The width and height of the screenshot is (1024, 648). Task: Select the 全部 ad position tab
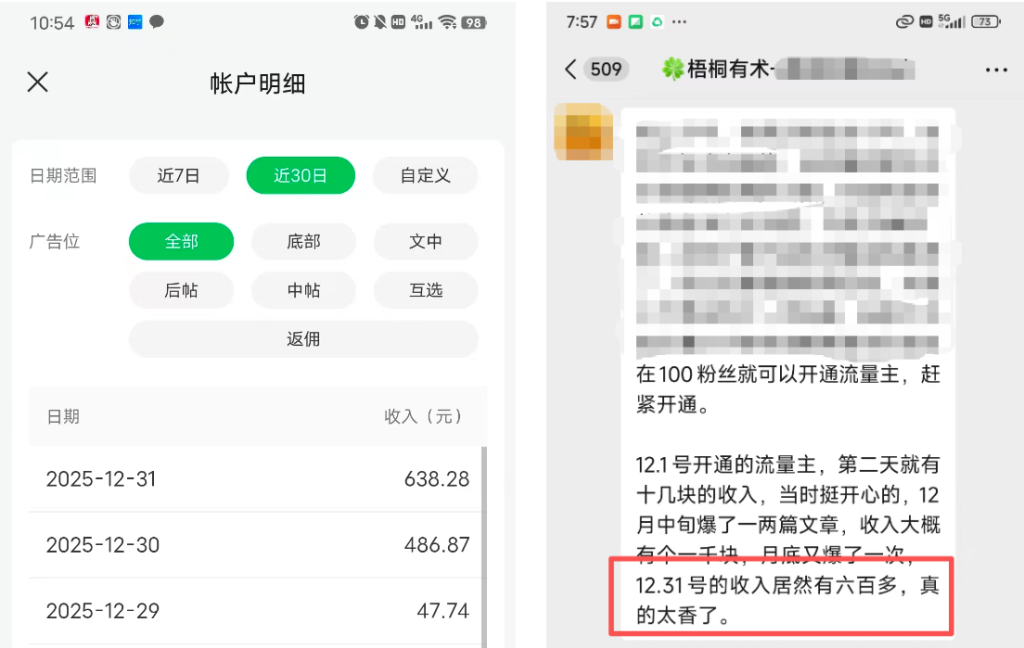(181, 241)
